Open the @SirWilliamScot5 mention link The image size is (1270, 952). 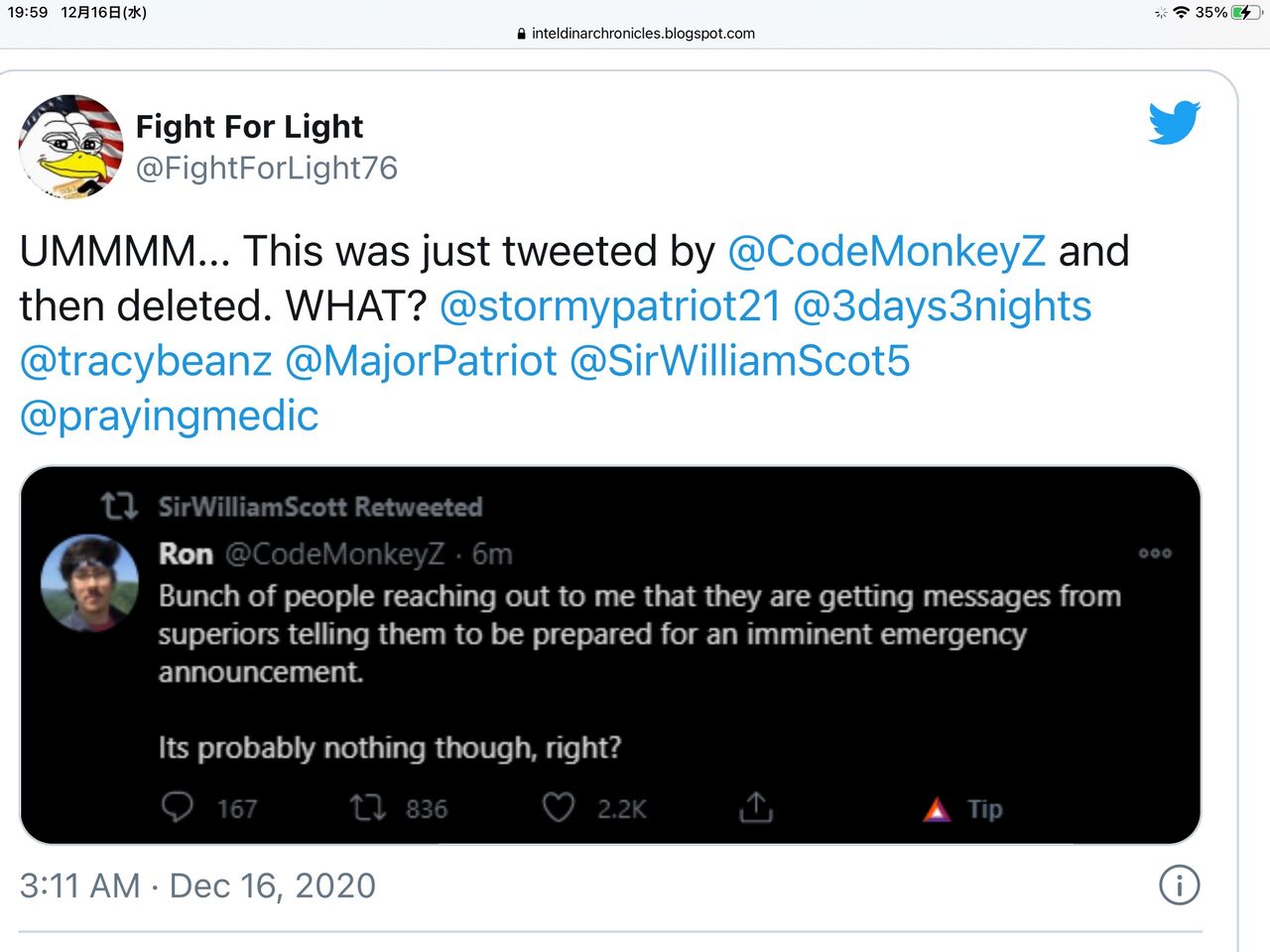(739, 360)
